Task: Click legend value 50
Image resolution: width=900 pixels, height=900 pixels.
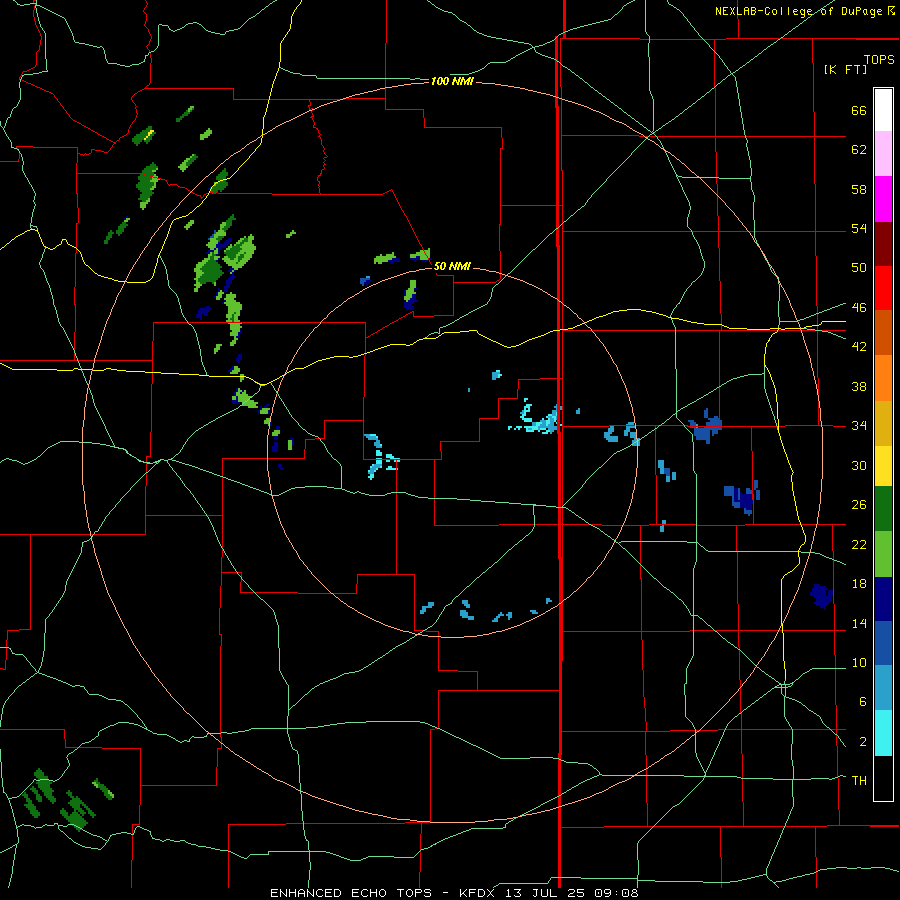Action: point(859,267)
